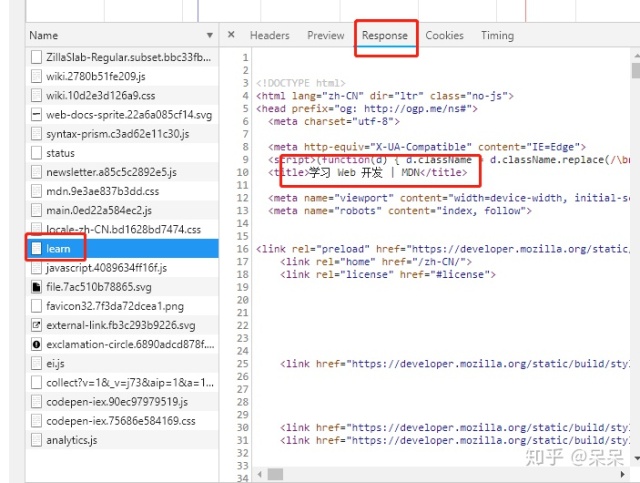640x483 pixels.
Task: Select syntax-prism.c3ad62e11c30.js request
Action: click(x=118, y=134)
